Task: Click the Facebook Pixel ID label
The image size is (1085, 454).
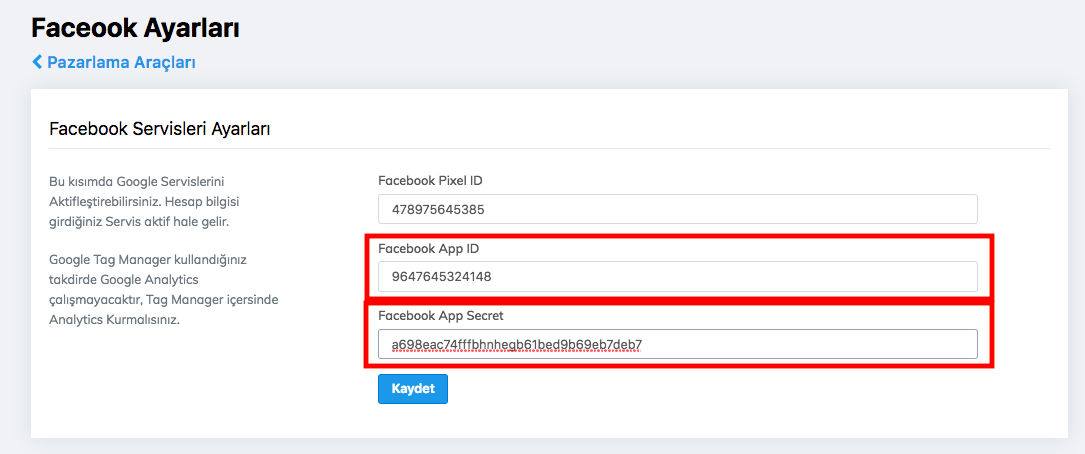Action: point(430,181)
